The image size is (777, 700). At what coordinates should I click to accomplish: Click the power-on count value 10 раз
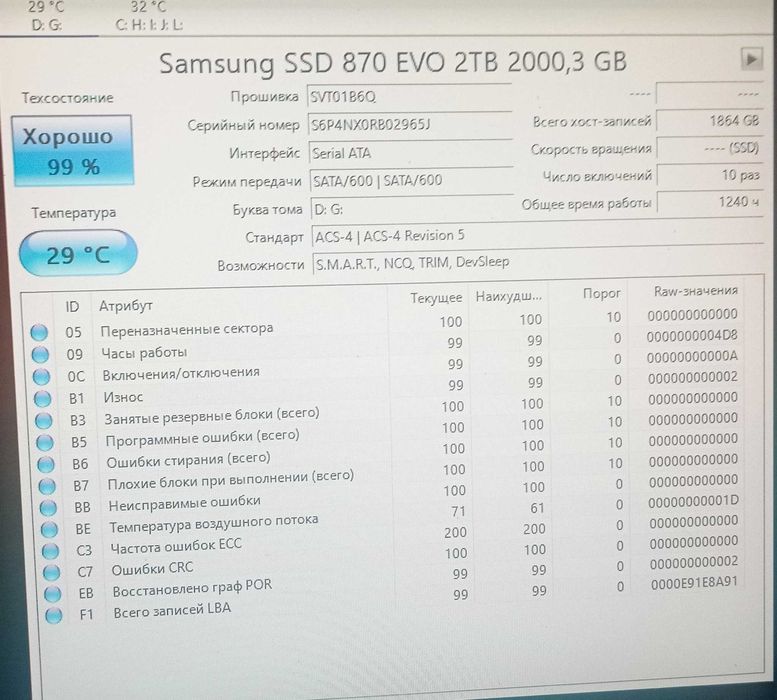(710, 175)
